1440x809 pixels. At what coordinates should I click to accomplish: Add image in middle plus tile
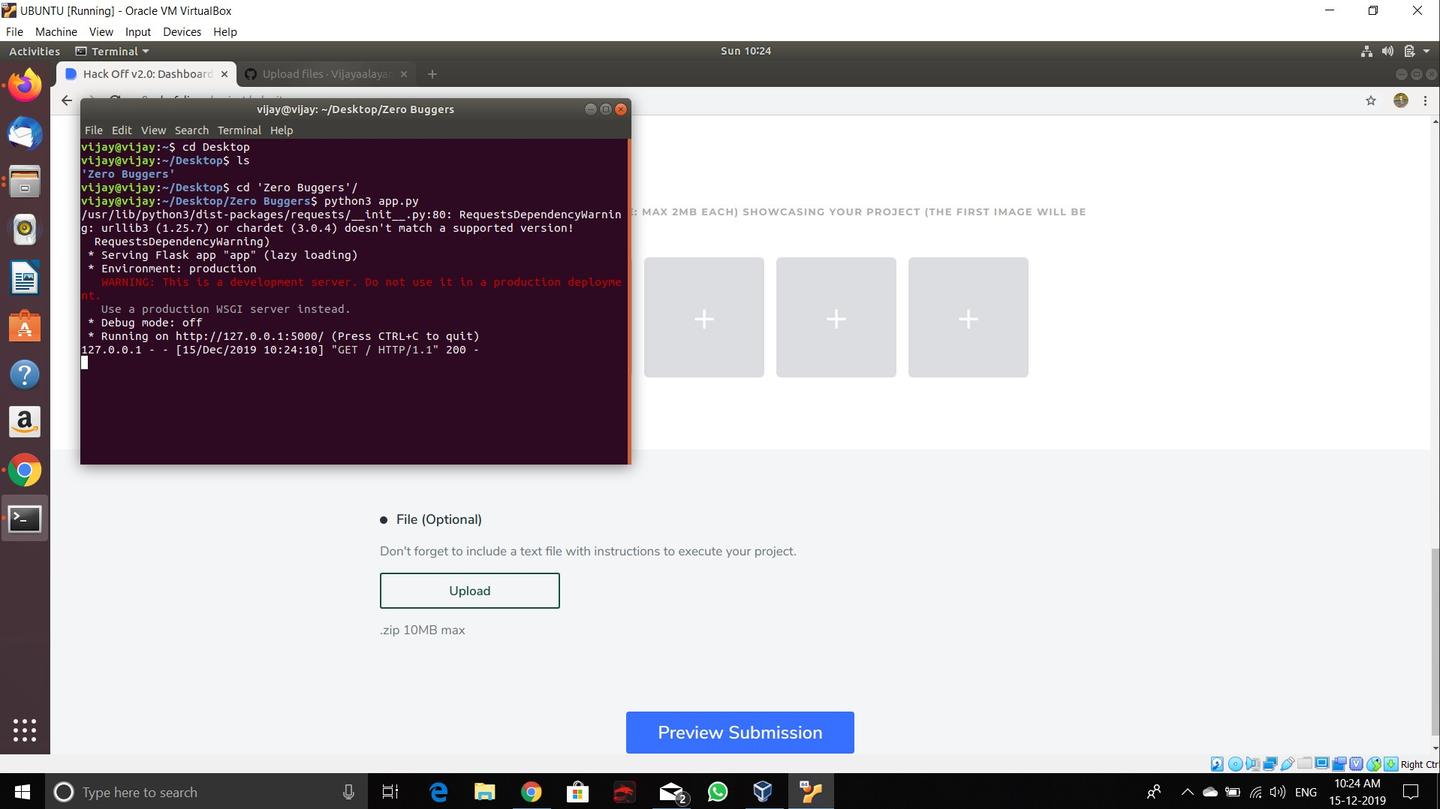[x=836, y=318]
